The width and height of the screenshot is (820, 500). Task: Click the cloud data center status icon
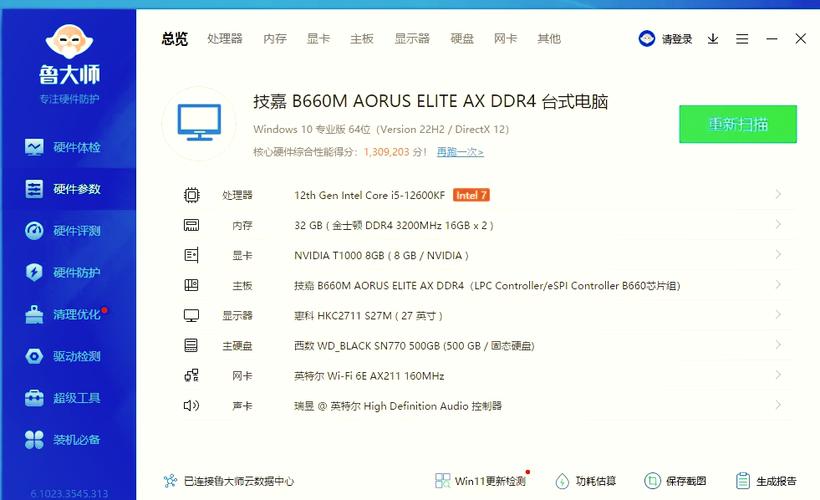[170, 481]
